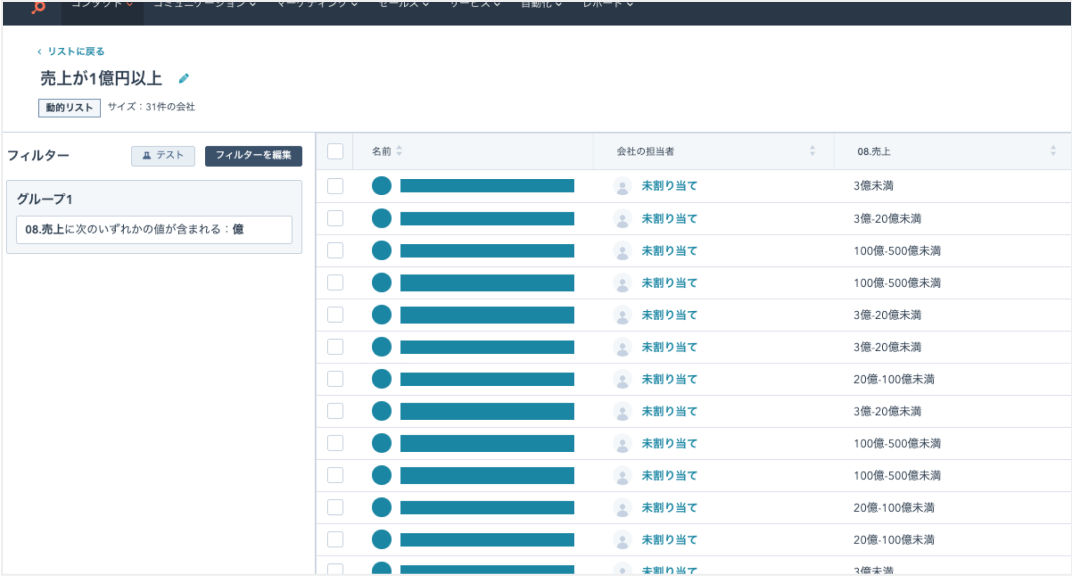
Task: Click the pencil icon beside the list title
Action: click(x=183, y=79)
